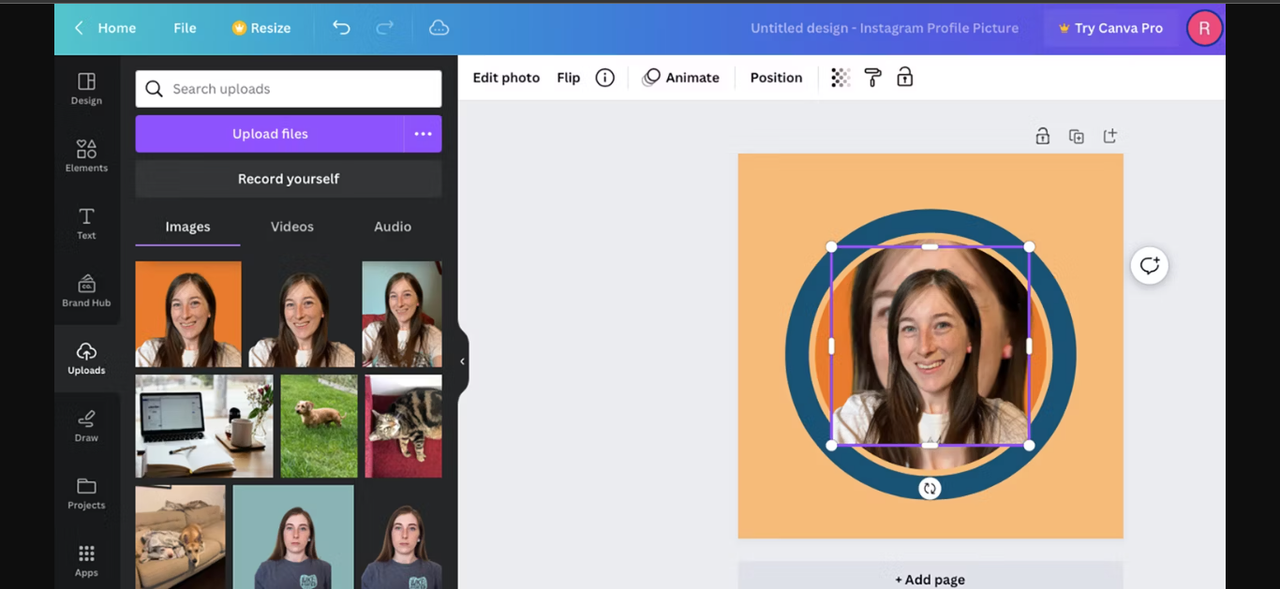This screenshot has width=1280, height=589.
Task: Click Edit photo in toolbar
Action: coord(506,77)
